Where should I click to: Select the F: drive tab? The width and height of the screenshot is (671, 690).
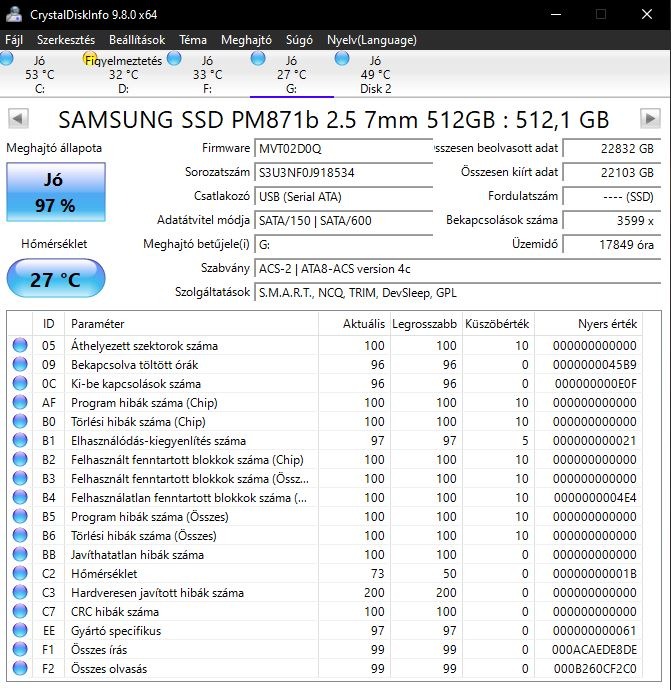tap(208, 74)
